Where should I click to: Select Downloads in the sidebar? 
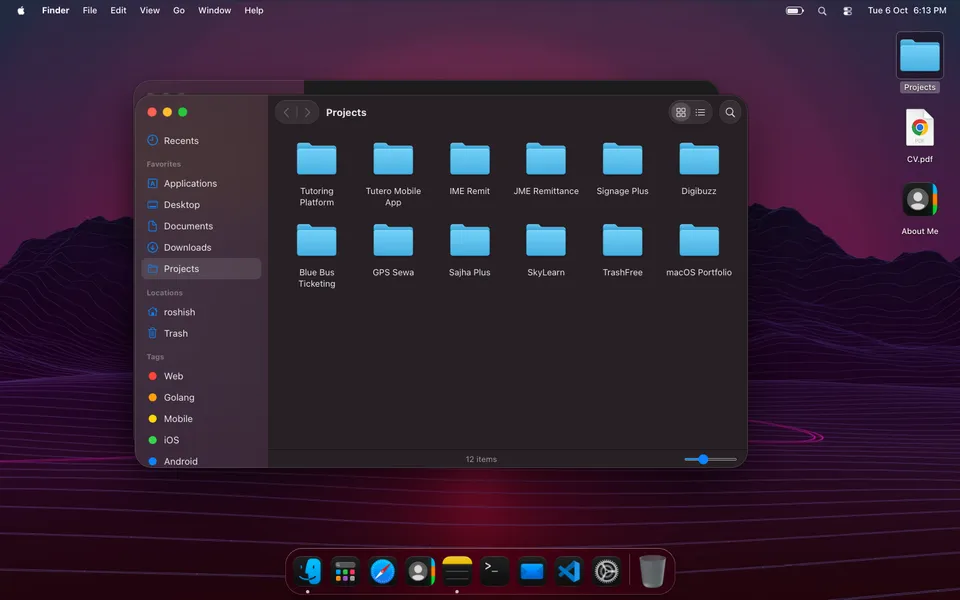[x=201, y=248]
